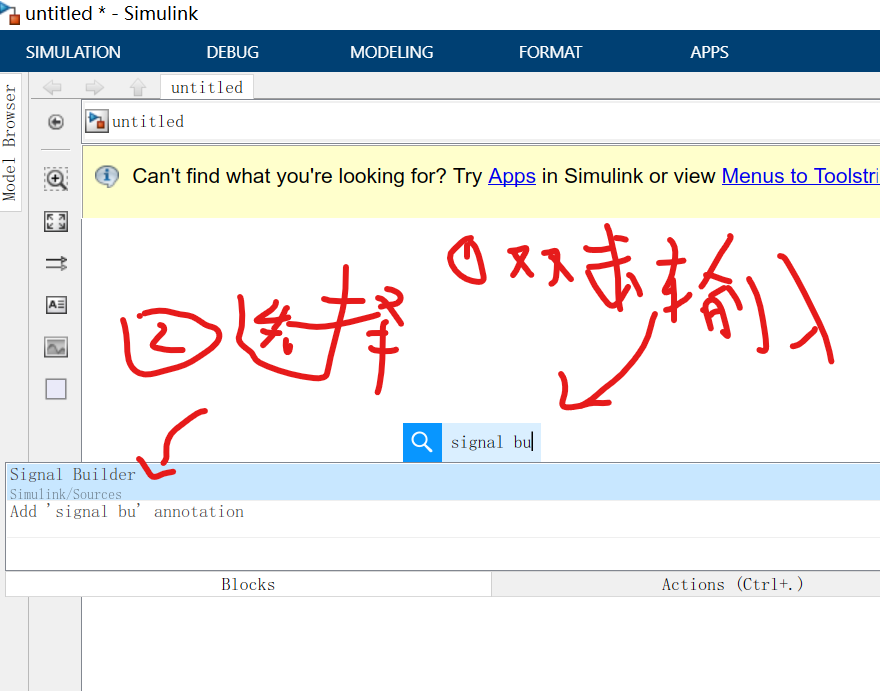880x691 pixels.
Task: Select the Area box tool
Action: (x=56, y=389)
